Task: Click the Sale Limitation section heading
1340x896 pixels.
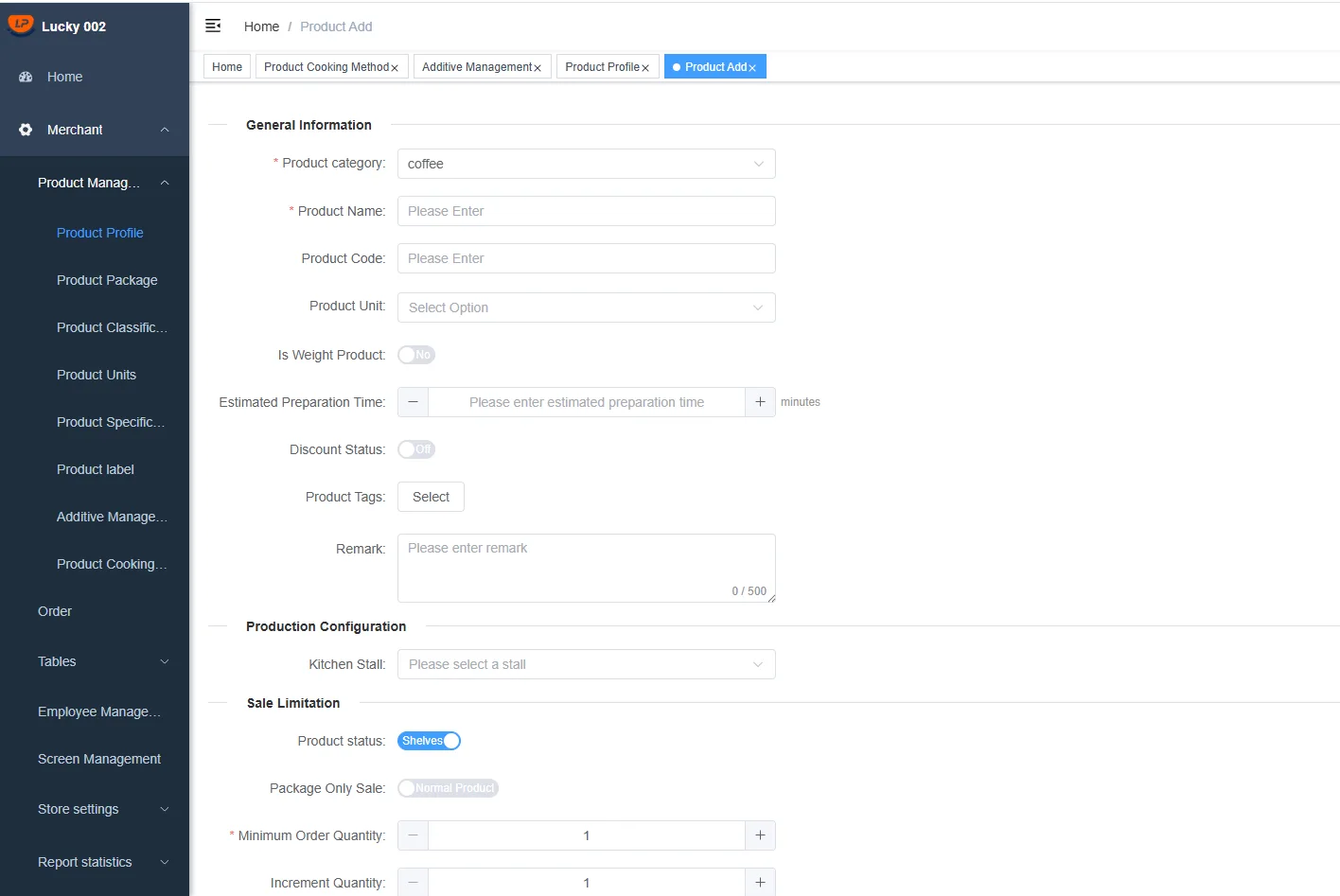Action: [x=293, y=703]
